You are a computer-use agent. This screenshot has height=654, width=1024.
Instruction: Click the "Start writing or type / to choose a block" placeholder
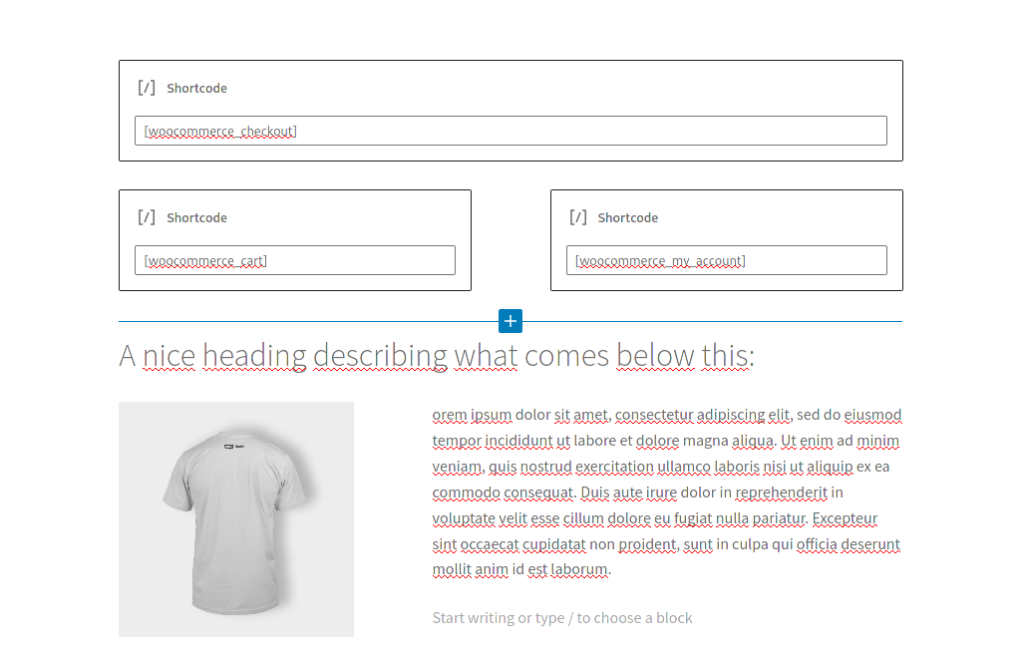[x=562, y=617]
